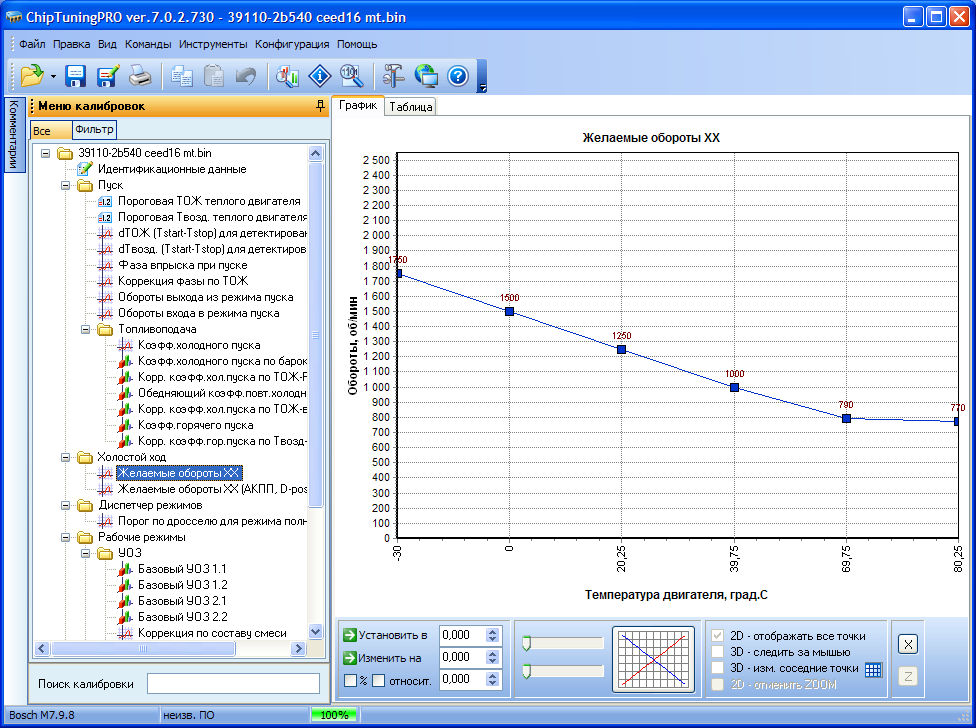Enable the '3D - следить за мышью' checkbox
Image resolution: width=976 pixels, height=728 pixels.
(x=717, y=652)
